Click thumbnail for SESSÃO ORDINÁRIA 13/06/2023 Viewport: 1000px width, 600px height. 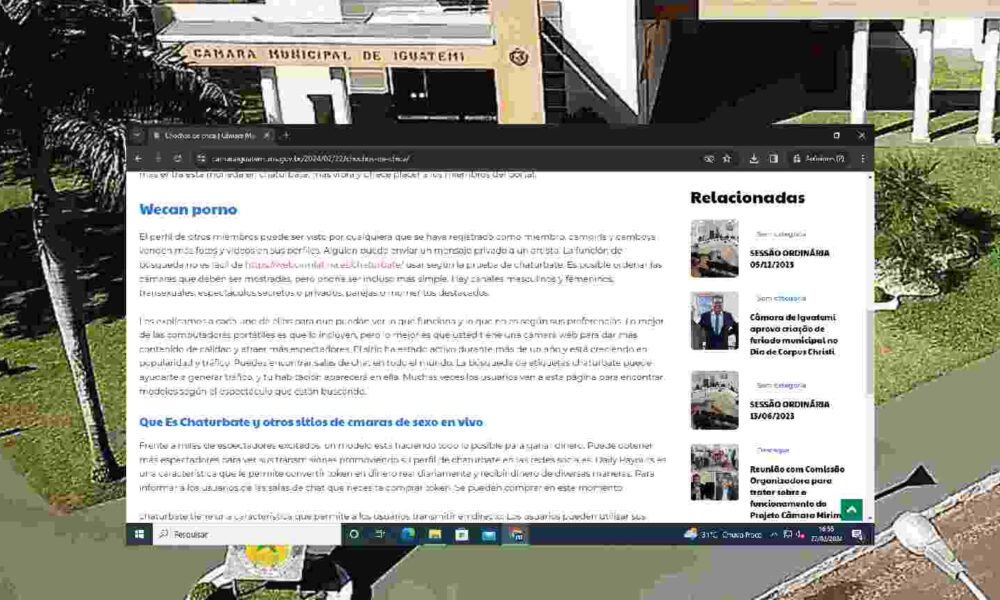click(x=714, y=400)
